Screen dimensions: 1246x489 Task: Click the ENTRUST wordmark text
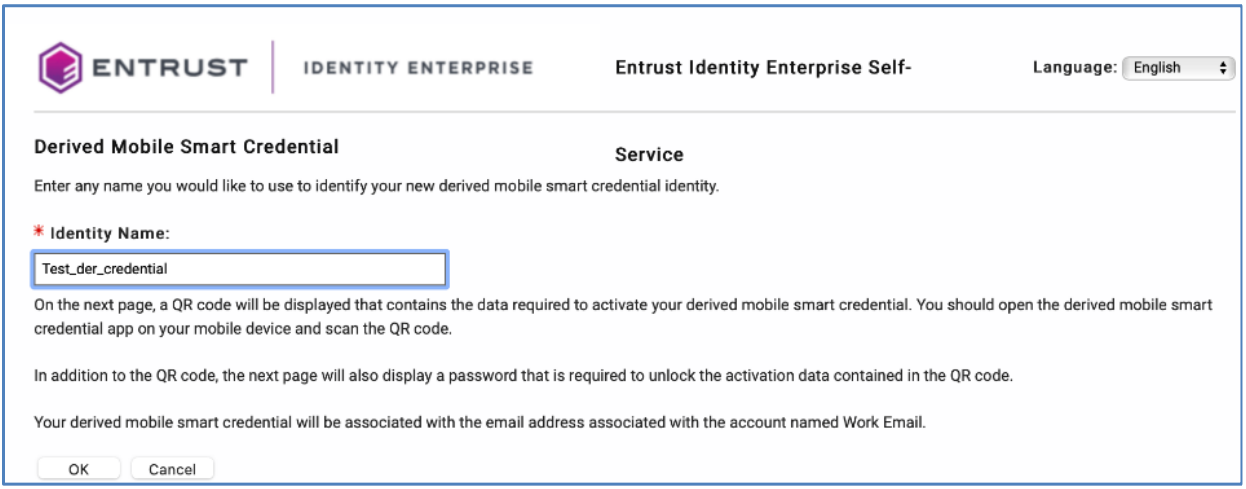pos(170,68)
